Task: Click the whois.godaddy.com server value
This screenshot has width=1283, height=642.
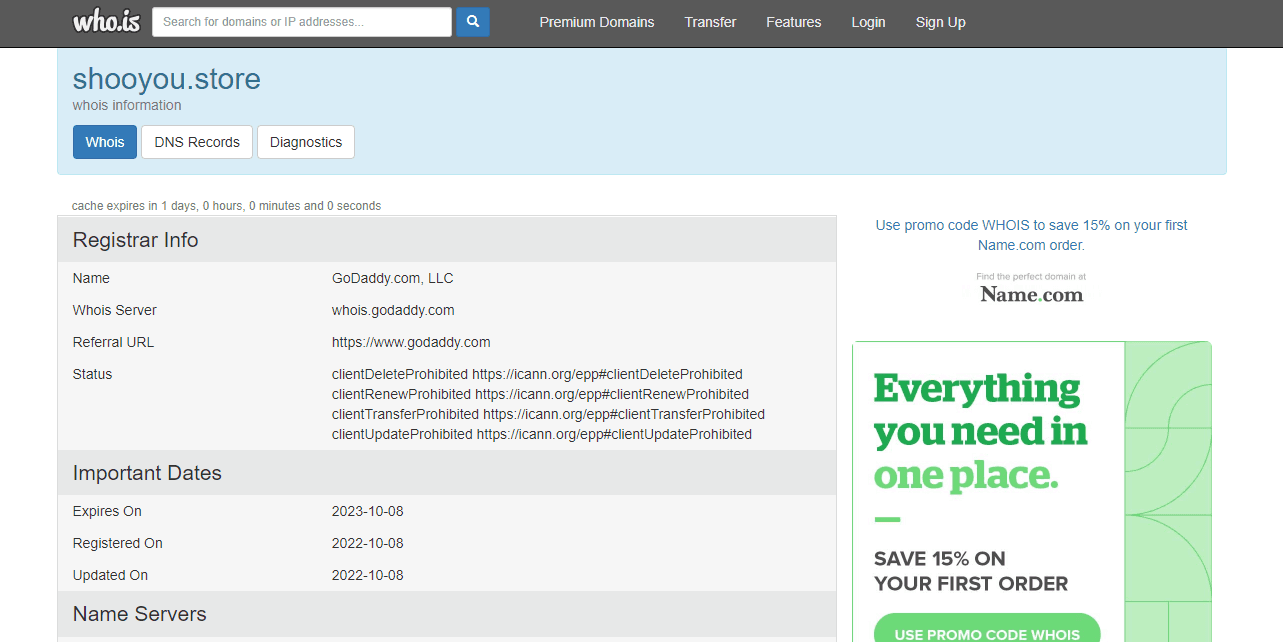Action: click(393, 310)
